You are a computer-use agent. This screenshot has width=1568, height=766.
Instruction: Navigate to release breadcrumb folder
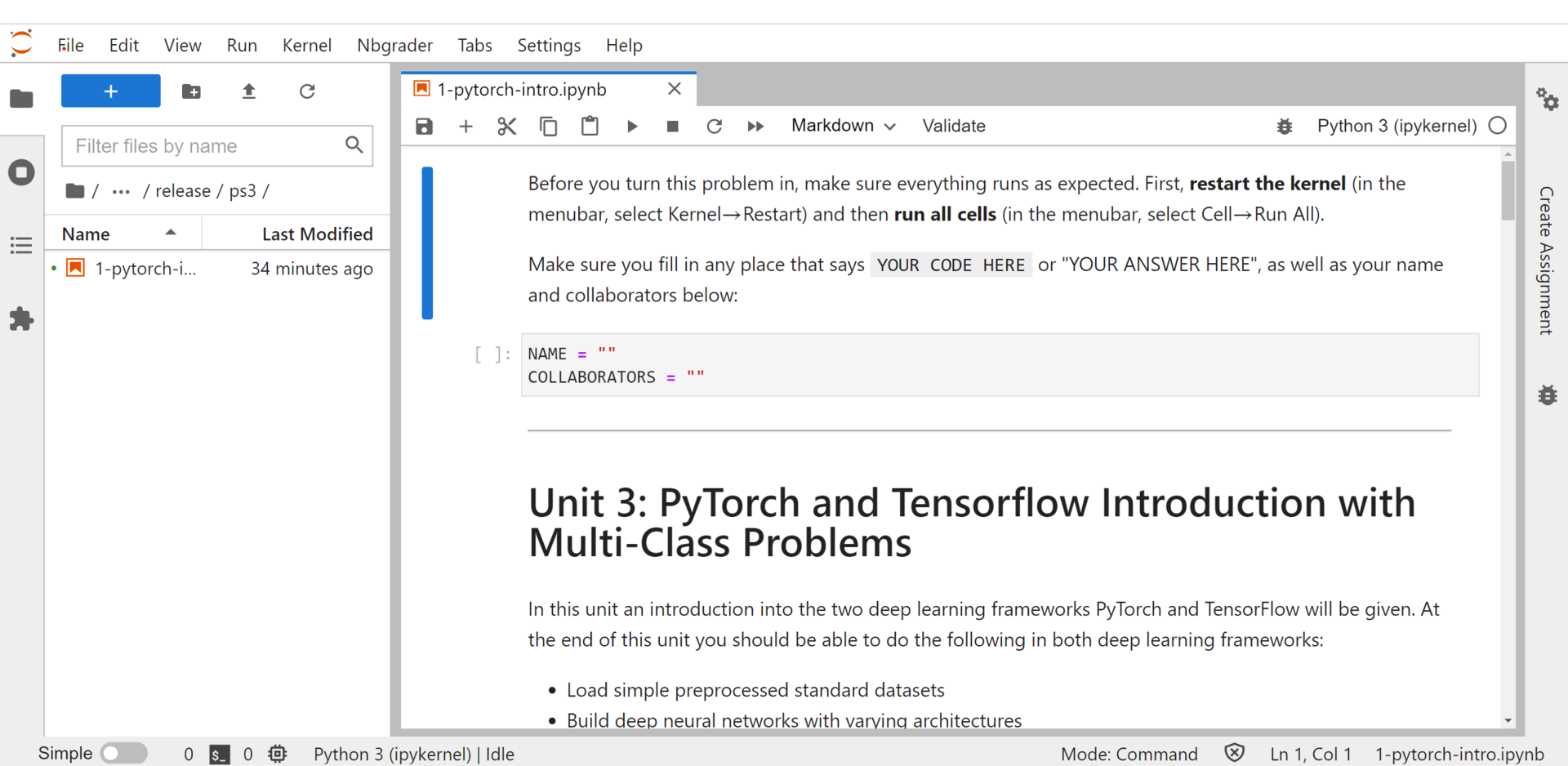coord(183,191)
